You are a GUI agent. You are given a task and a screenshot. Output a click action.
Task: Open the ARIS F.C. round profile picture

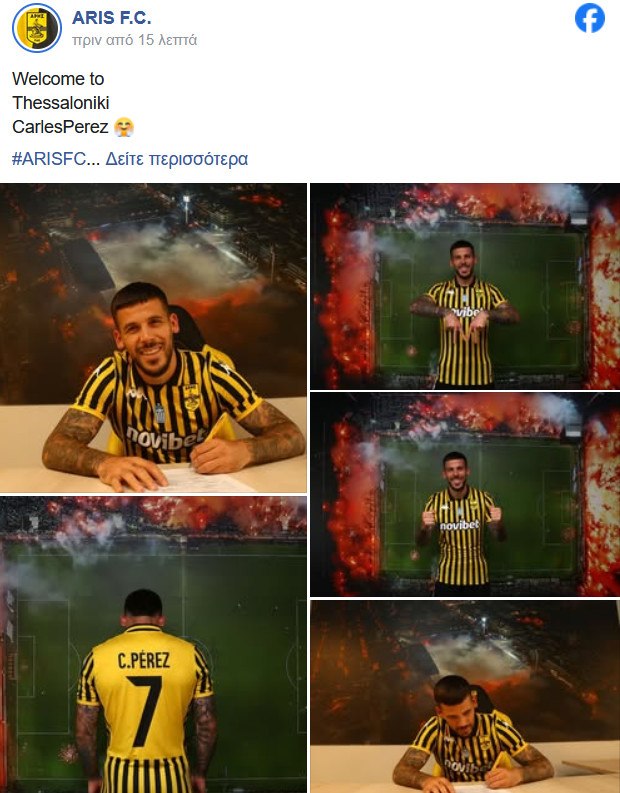click(36, 27)
